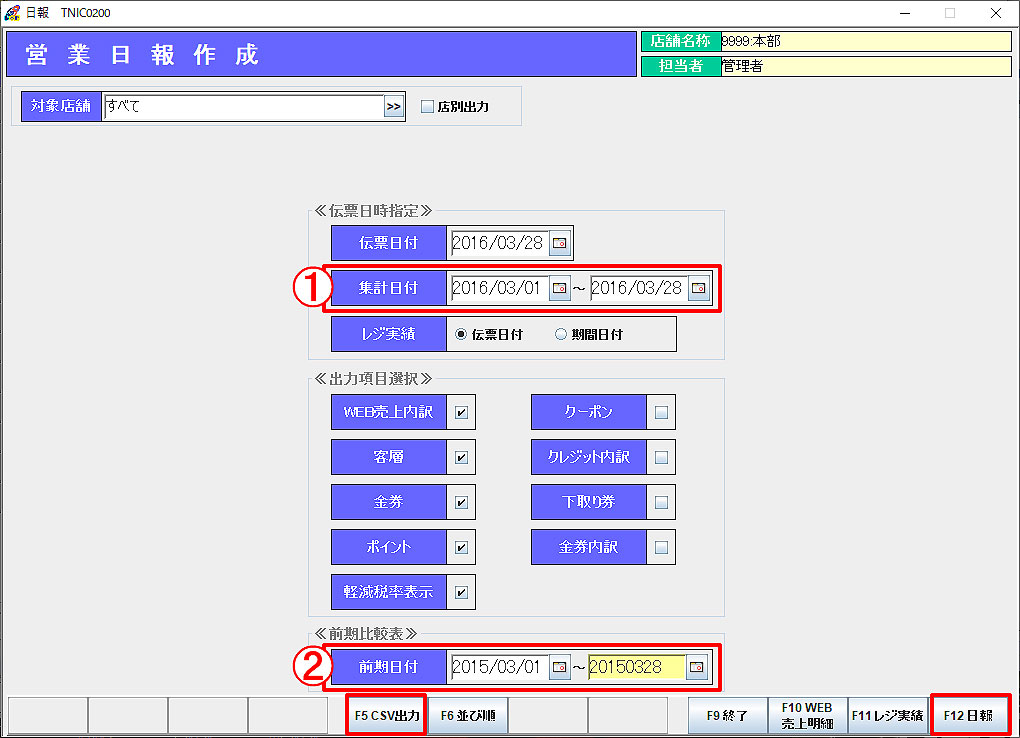Enable the 下取り券 checkbox
Image resolution: width=1020 pixels, height=738 pixels.
tap(662, 502)
